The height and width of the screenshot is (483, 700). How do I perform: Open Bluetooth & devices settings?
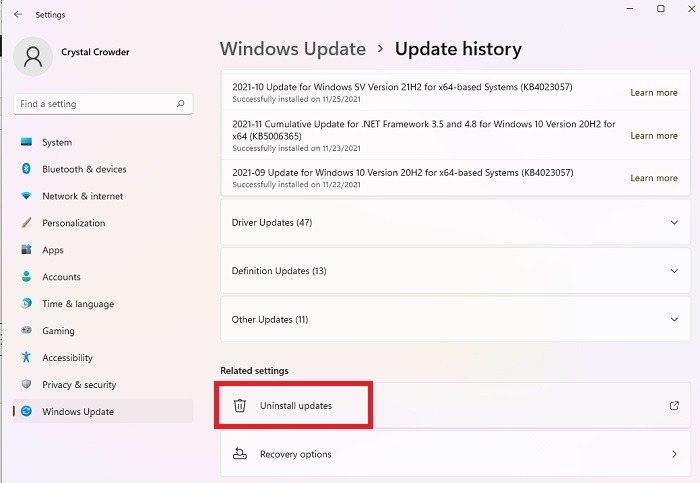103,169
